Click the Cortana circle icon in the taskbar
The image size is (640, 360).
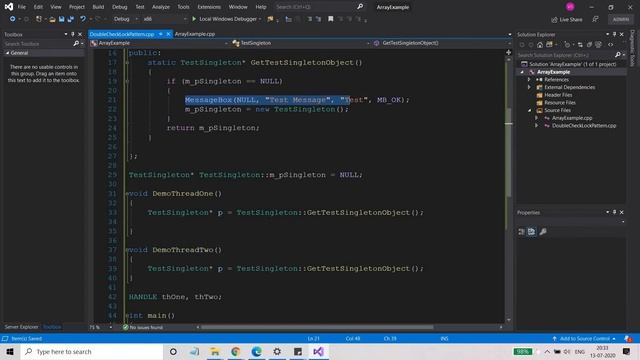[x=173, y=351]
